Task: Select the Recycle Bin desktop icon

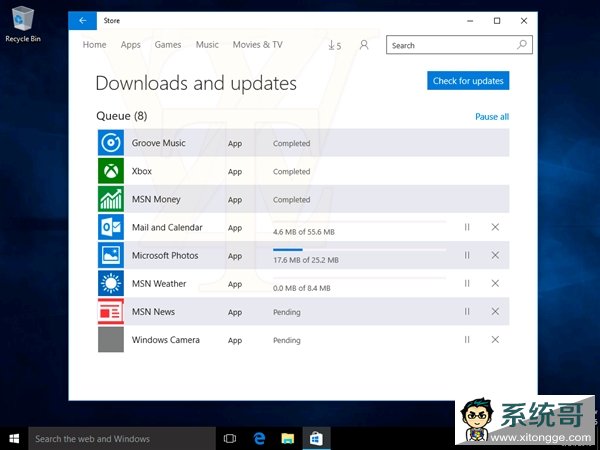Action: (23, 24)
